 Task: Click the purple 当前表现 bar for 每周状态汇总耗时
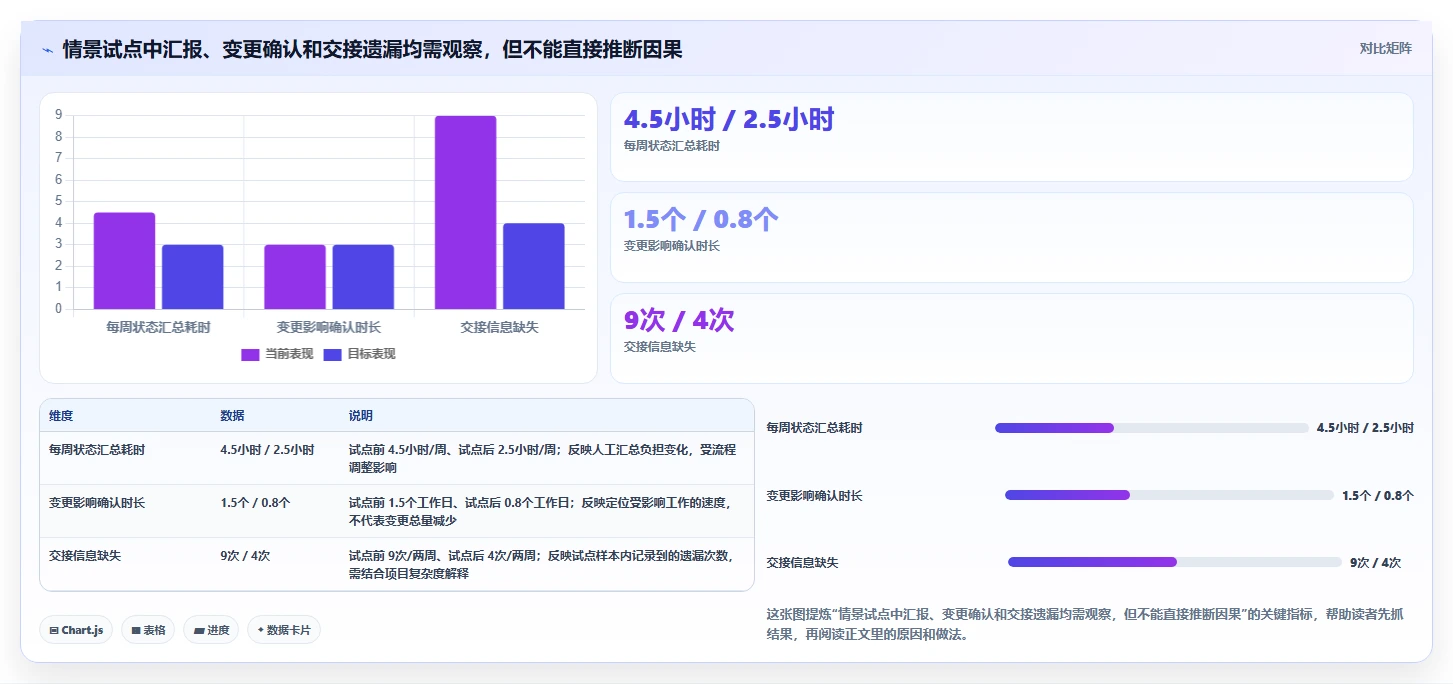124,261
